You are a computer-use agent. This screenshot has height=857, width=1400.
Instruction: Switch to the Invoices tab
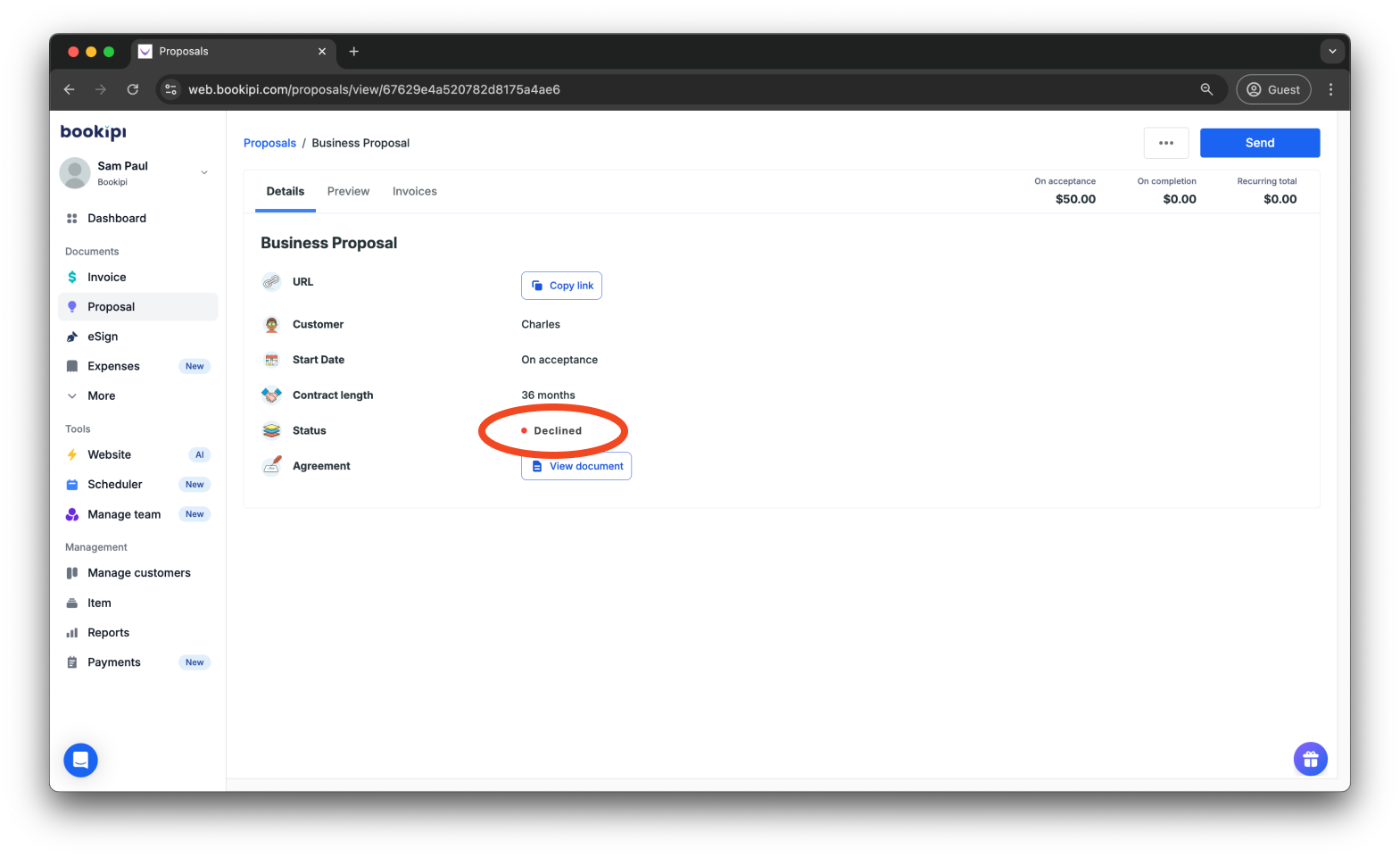tap(415, 192)
